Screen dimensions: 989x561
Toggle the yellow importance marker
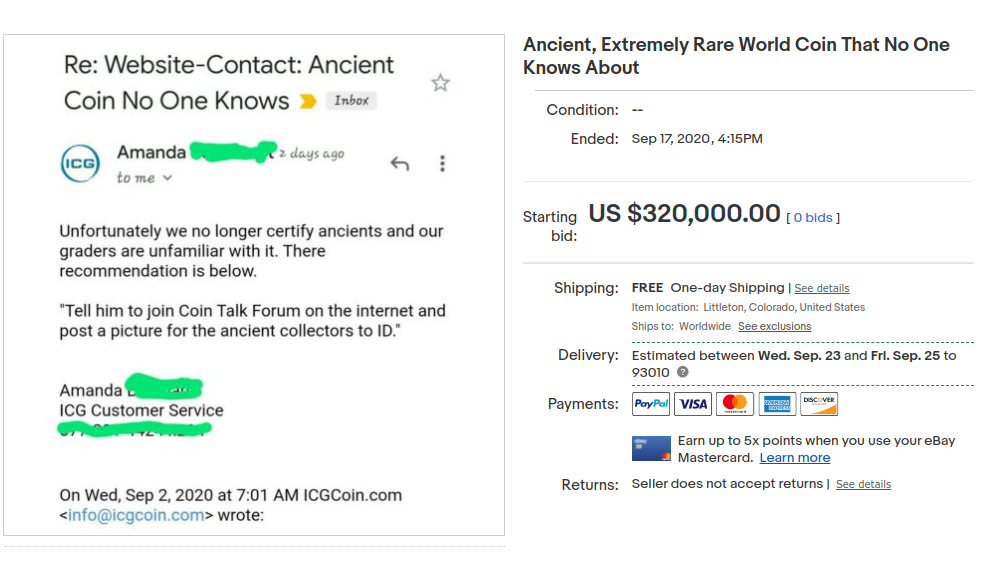pos(308,101)
